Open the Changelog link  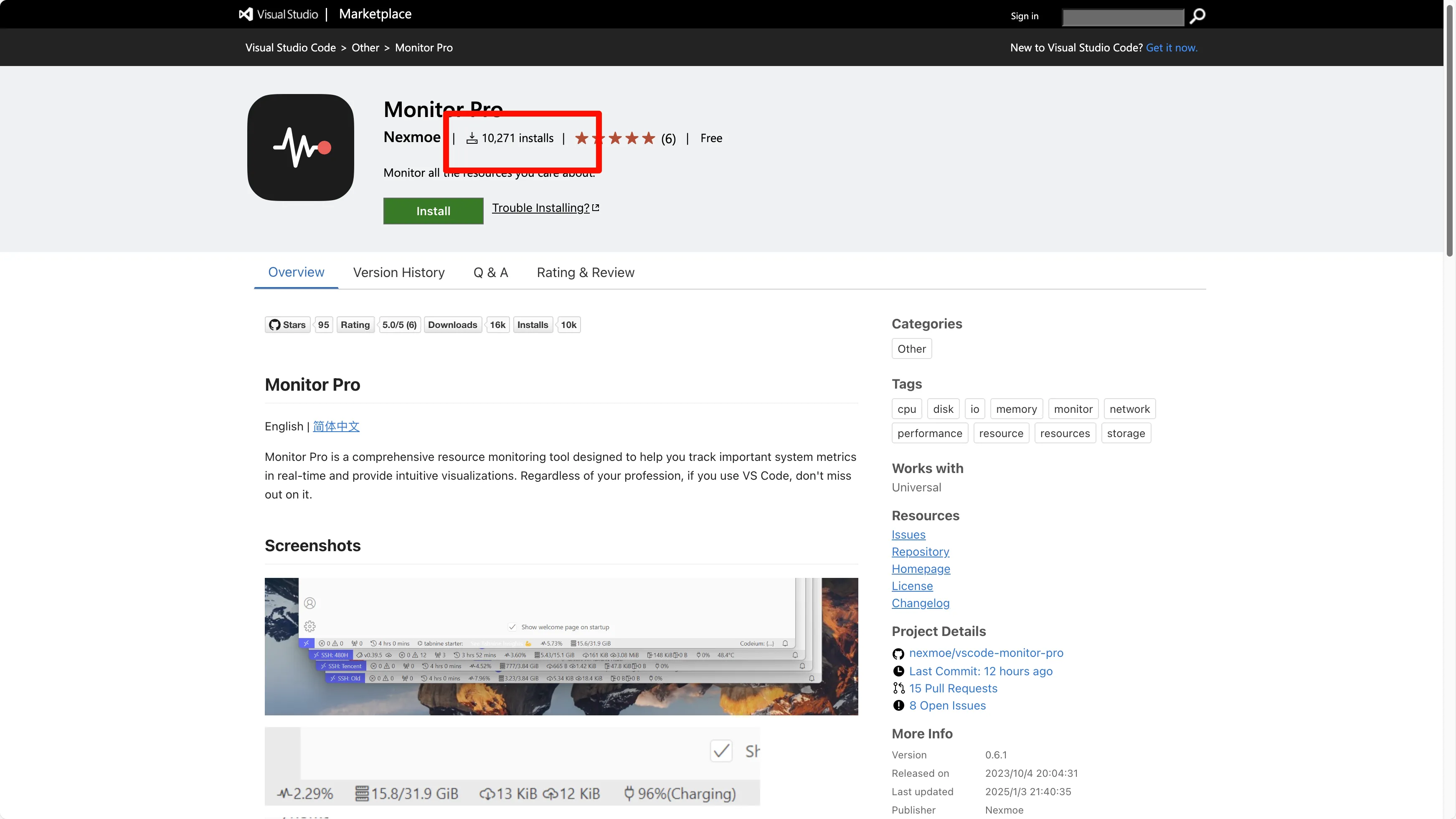click(920, 603)
